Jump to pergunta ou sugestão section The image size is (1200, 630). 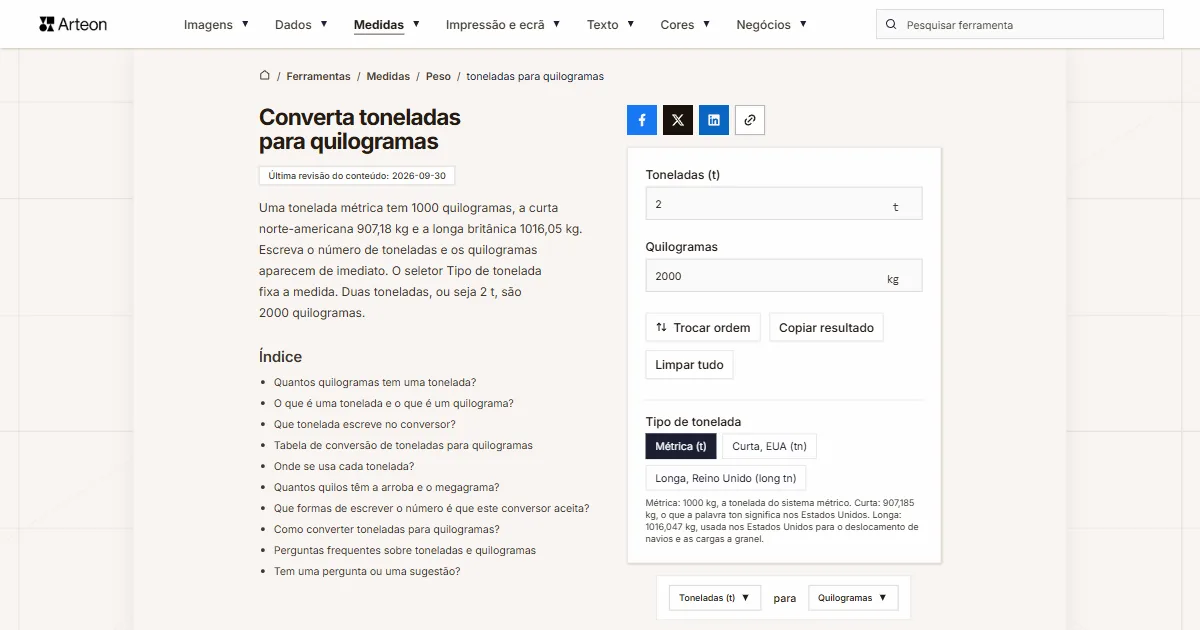pos(367,571)
